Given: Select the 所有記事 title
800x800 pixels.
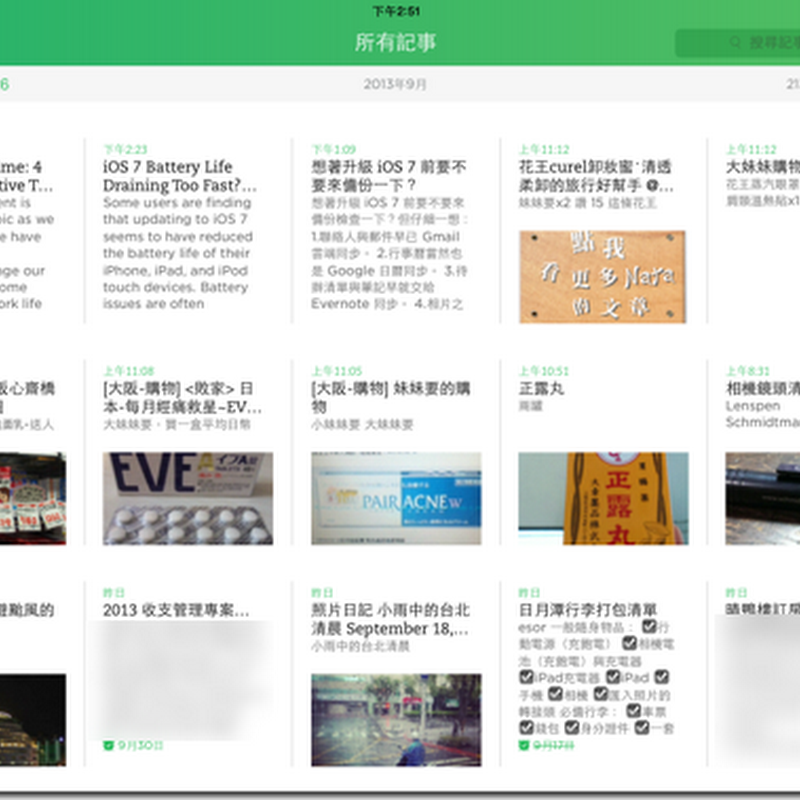Looking at the screenshot, I should coord(395,42).
